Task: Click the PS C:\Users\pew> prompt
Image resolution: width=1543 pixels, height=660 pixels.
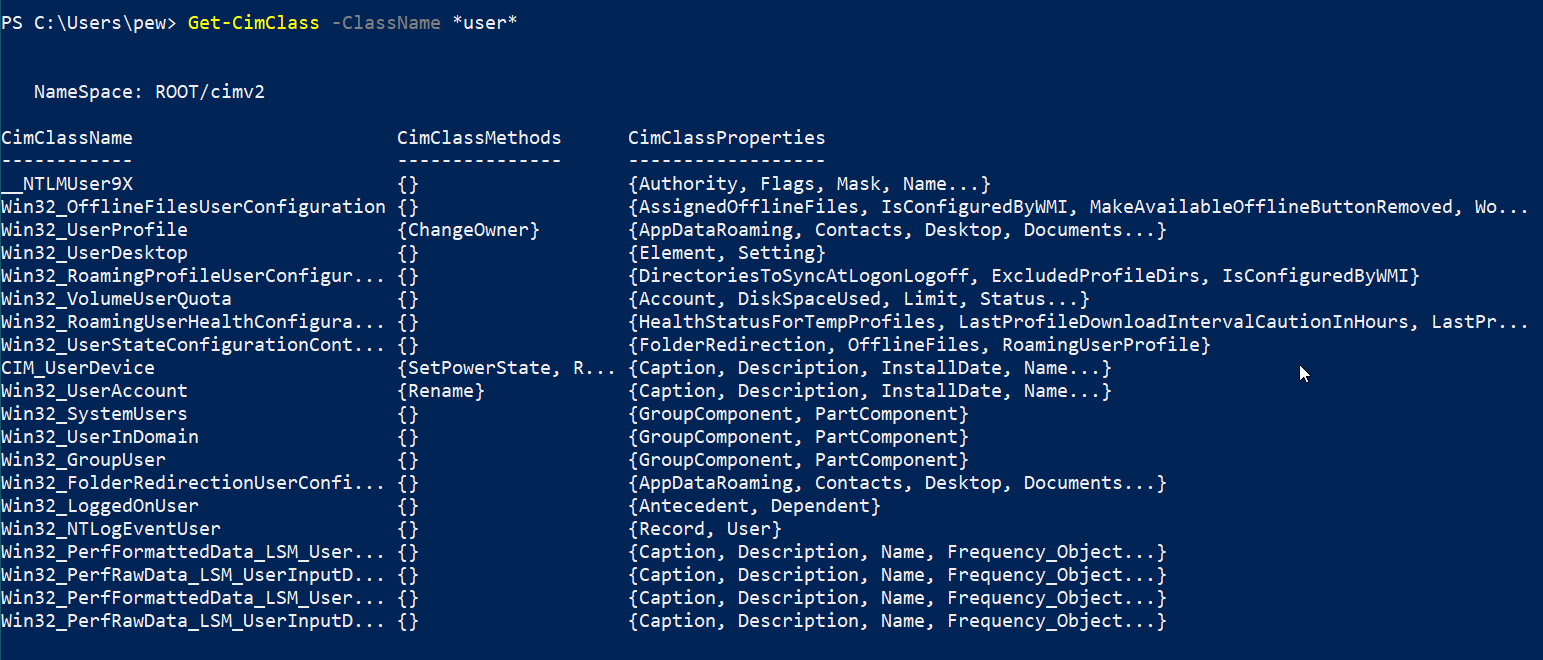Action: click(x=89, y=23)
